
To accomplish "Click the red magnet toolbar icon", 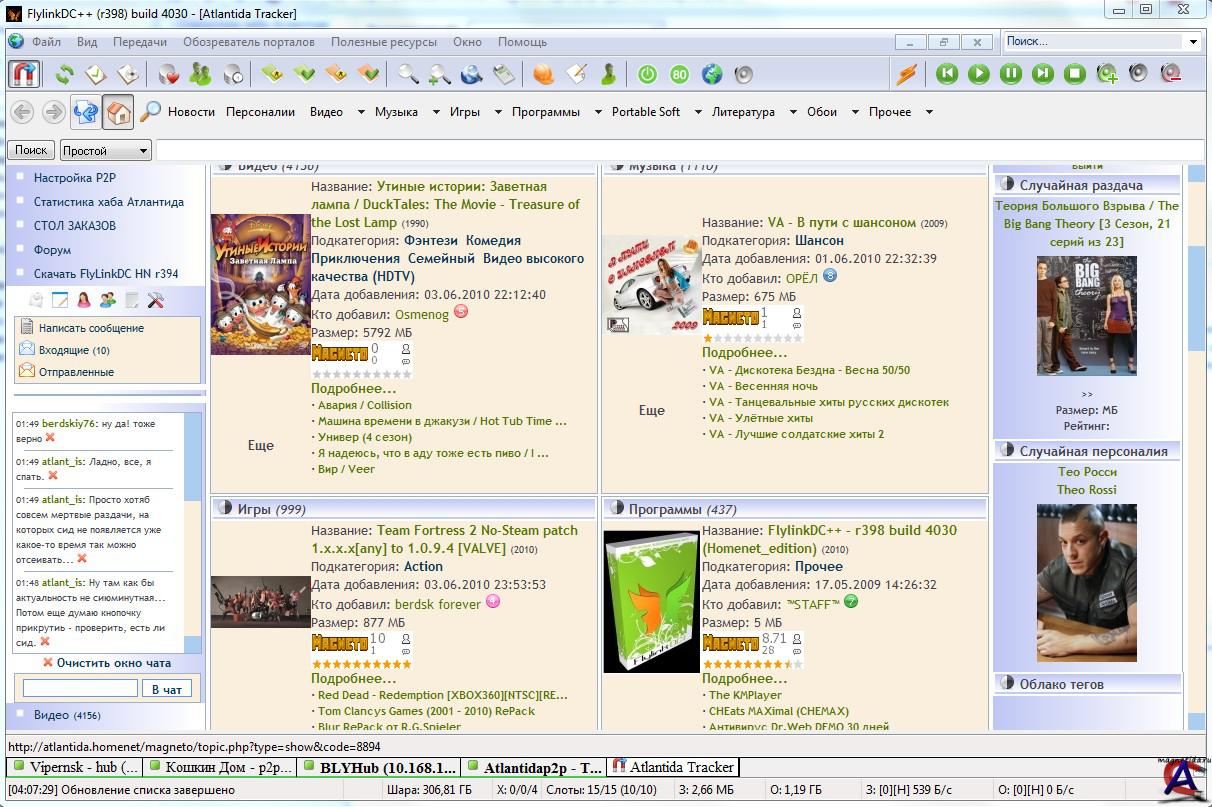I will click(x=24, y=74).
